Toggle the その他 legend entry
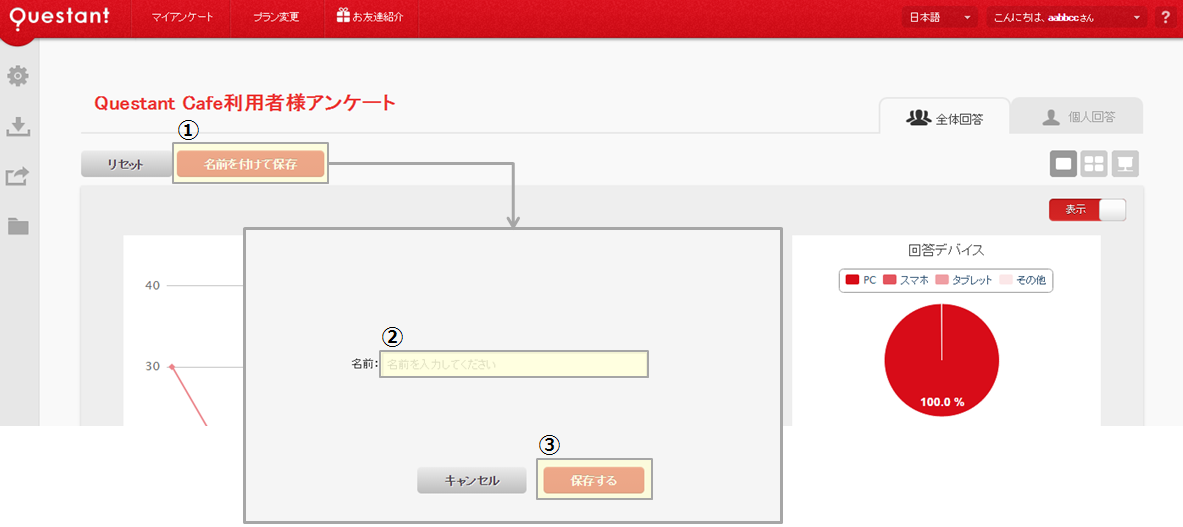Screen dimensions: 1183x527 click(1022, 280)
